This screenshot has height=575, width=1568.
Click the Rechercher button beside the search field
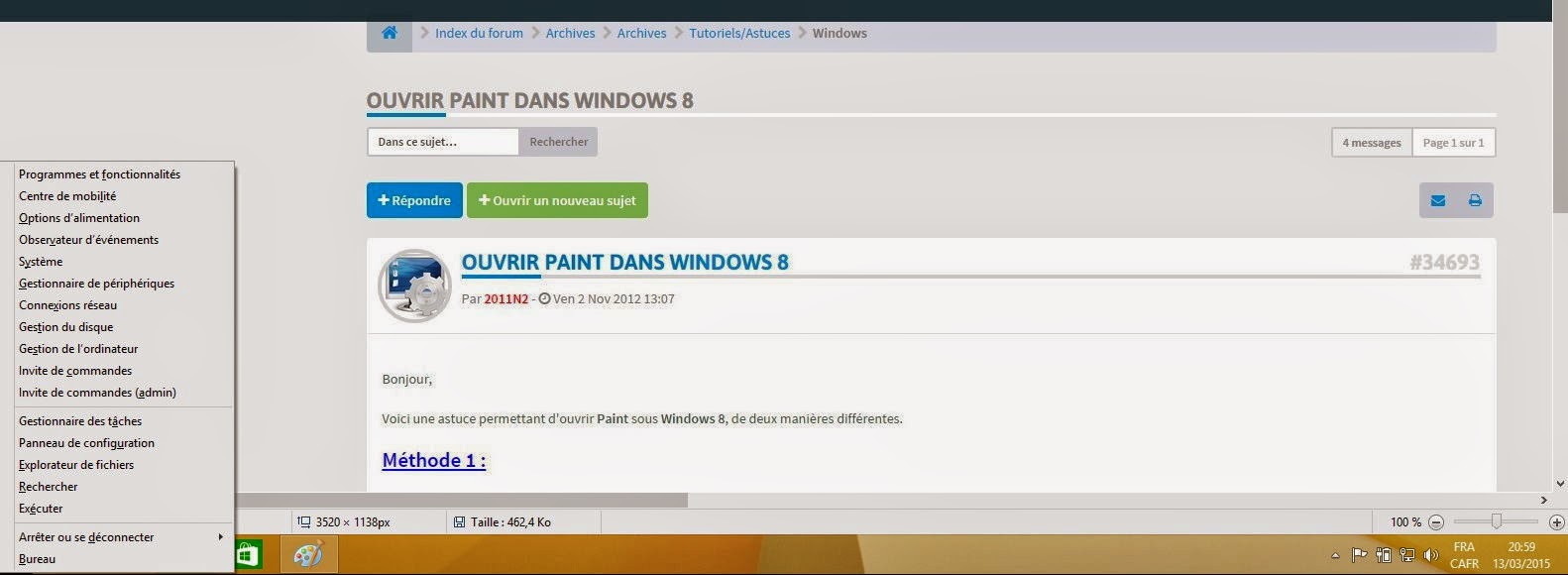click(x=558, y=142)
